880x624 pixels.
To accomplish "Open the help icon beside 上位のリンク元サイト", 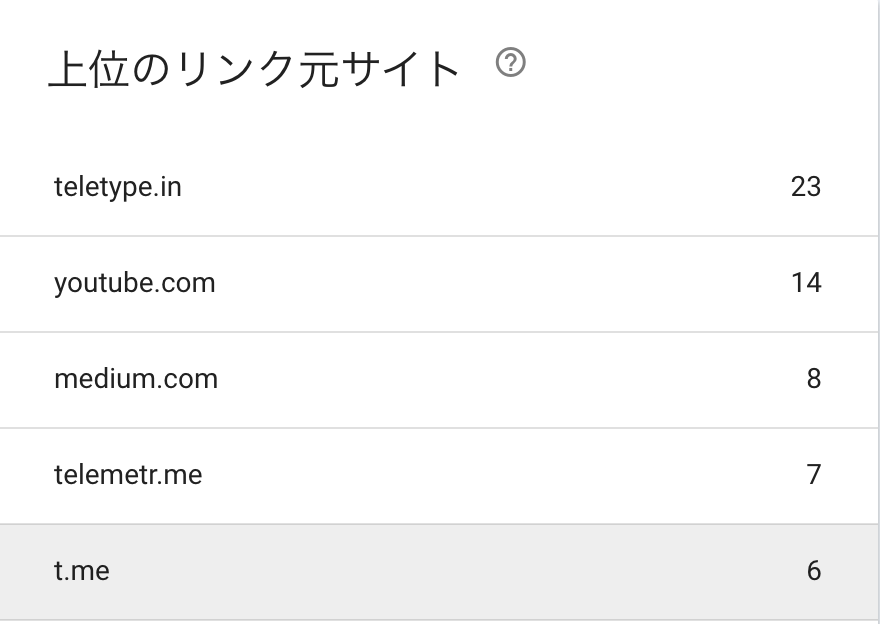I will click(511, 62).
